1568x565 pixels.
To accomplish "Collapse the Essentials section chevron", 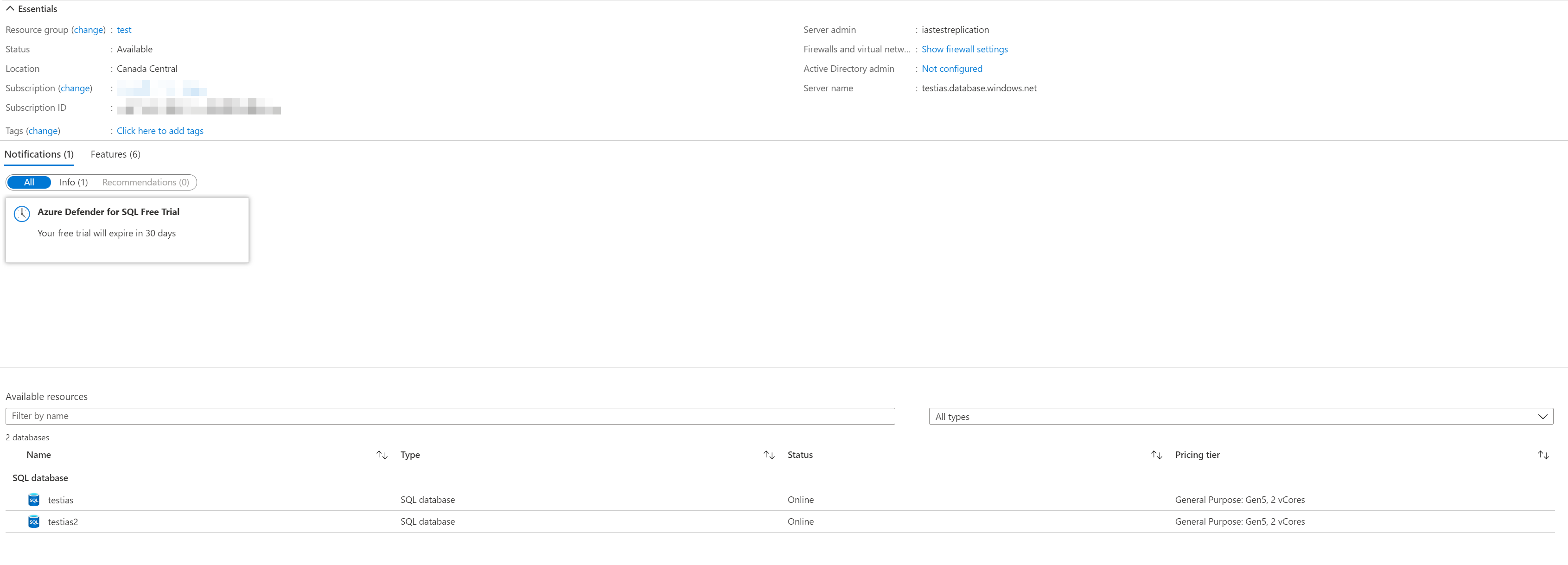I will point(10,9).
